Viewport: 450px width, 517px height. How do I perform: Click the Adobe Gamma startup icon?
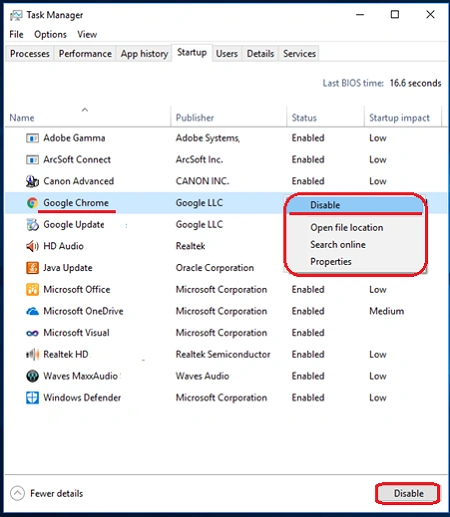32,138
